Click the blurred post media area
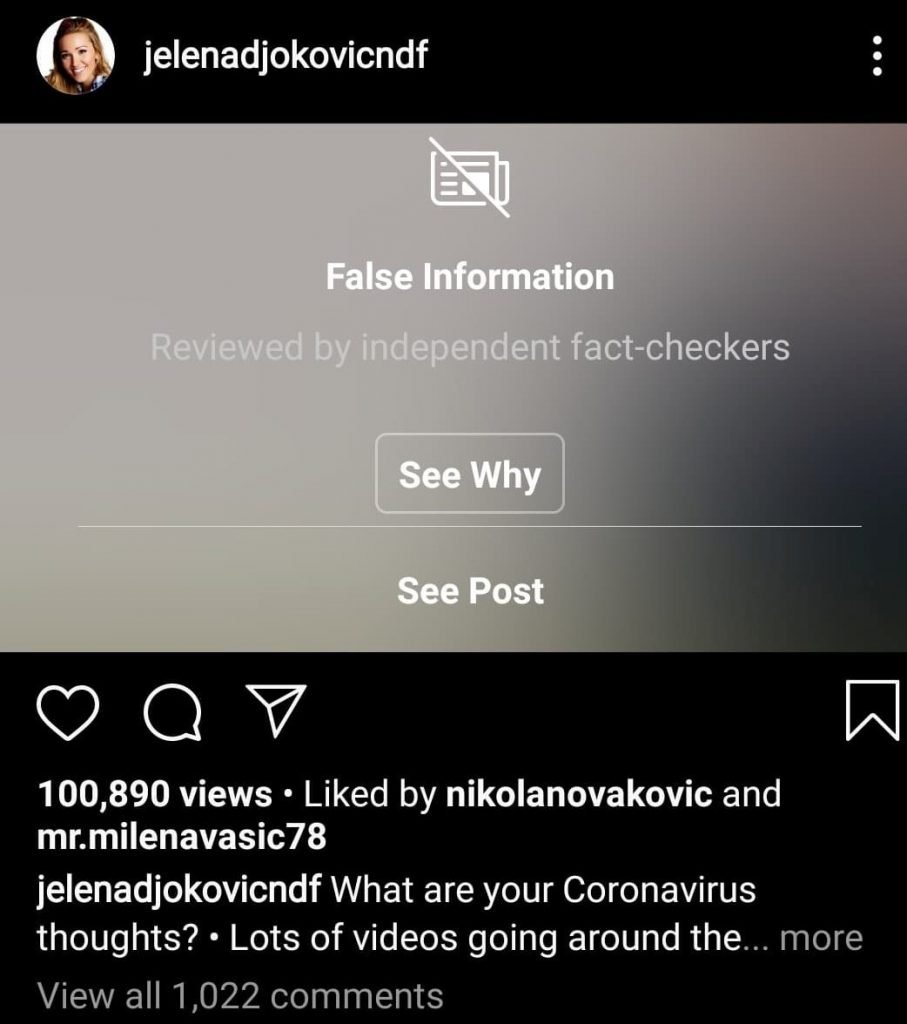907x1024 pixels. coord(453,387)
